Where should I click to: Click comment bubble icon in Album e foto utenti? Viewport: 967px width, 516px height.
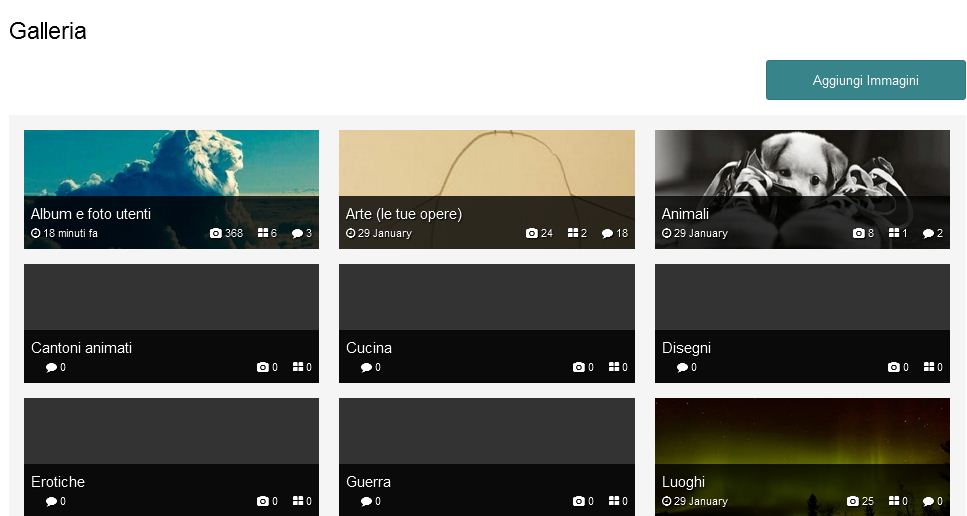point(297,233)
